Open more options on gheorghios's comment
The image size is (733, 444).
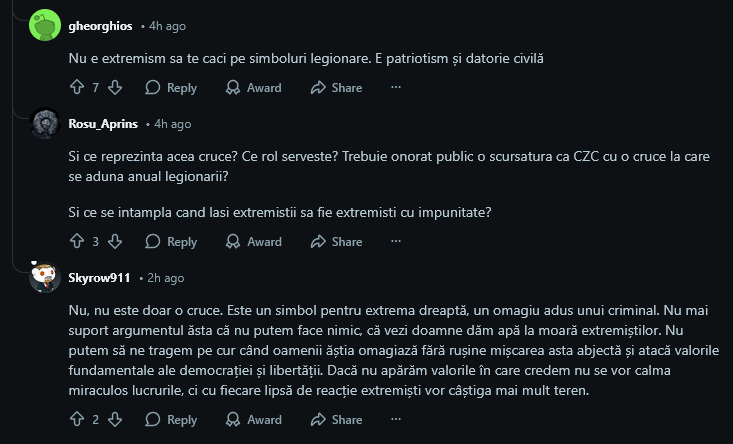(396, 88)
